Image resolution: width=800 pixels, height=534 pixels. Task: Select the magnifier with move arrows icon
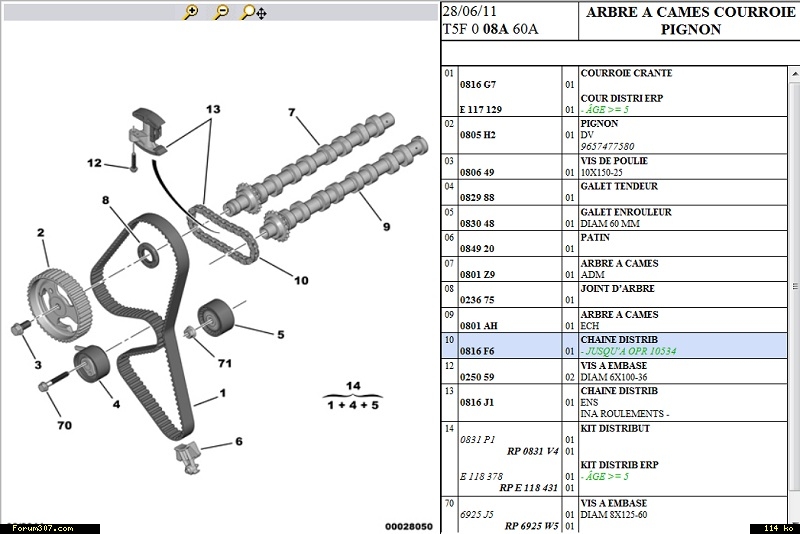coord(253,14)
